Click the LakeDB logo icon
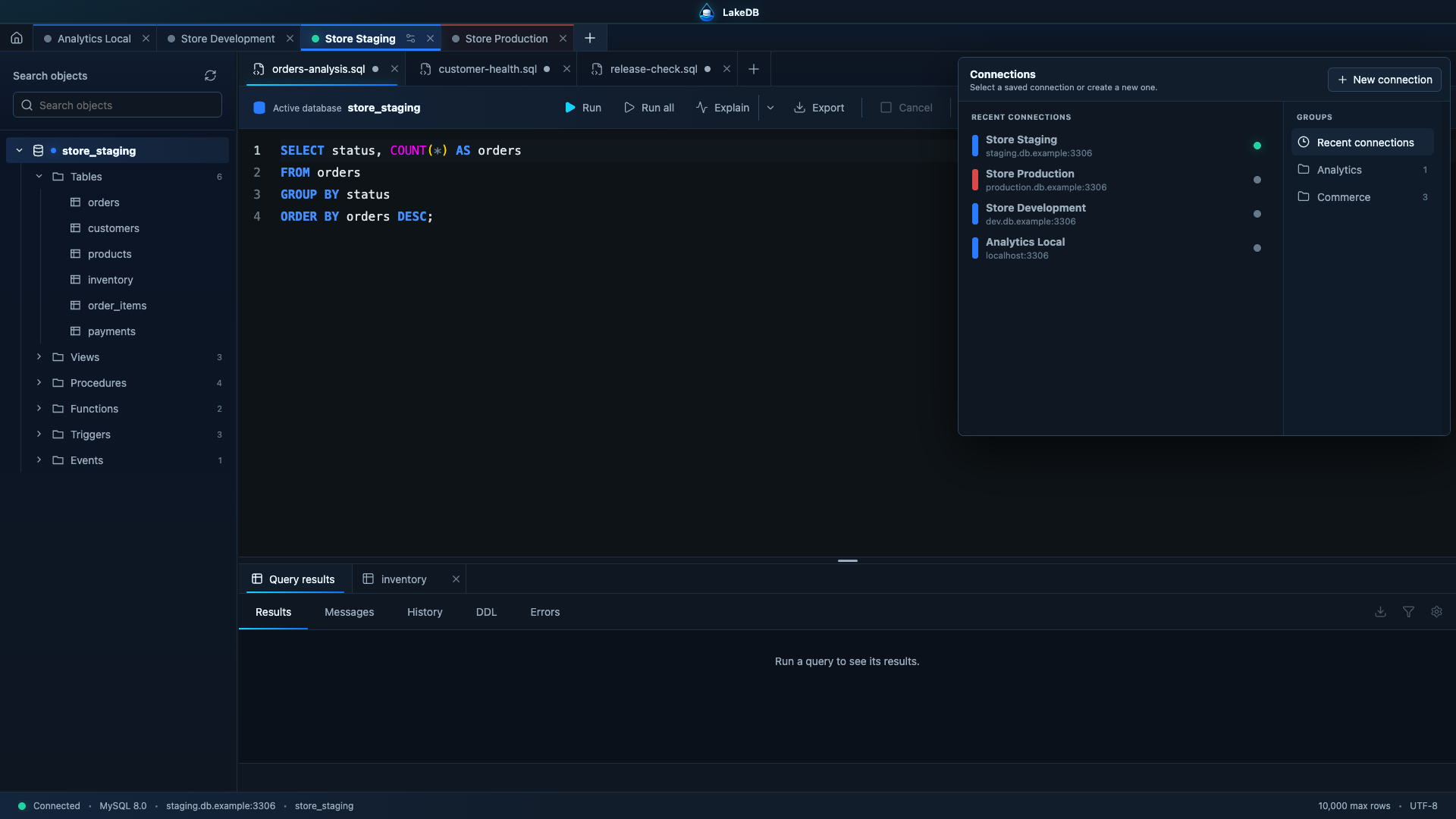Screen dimensions: 1456x819 point(707,12)
